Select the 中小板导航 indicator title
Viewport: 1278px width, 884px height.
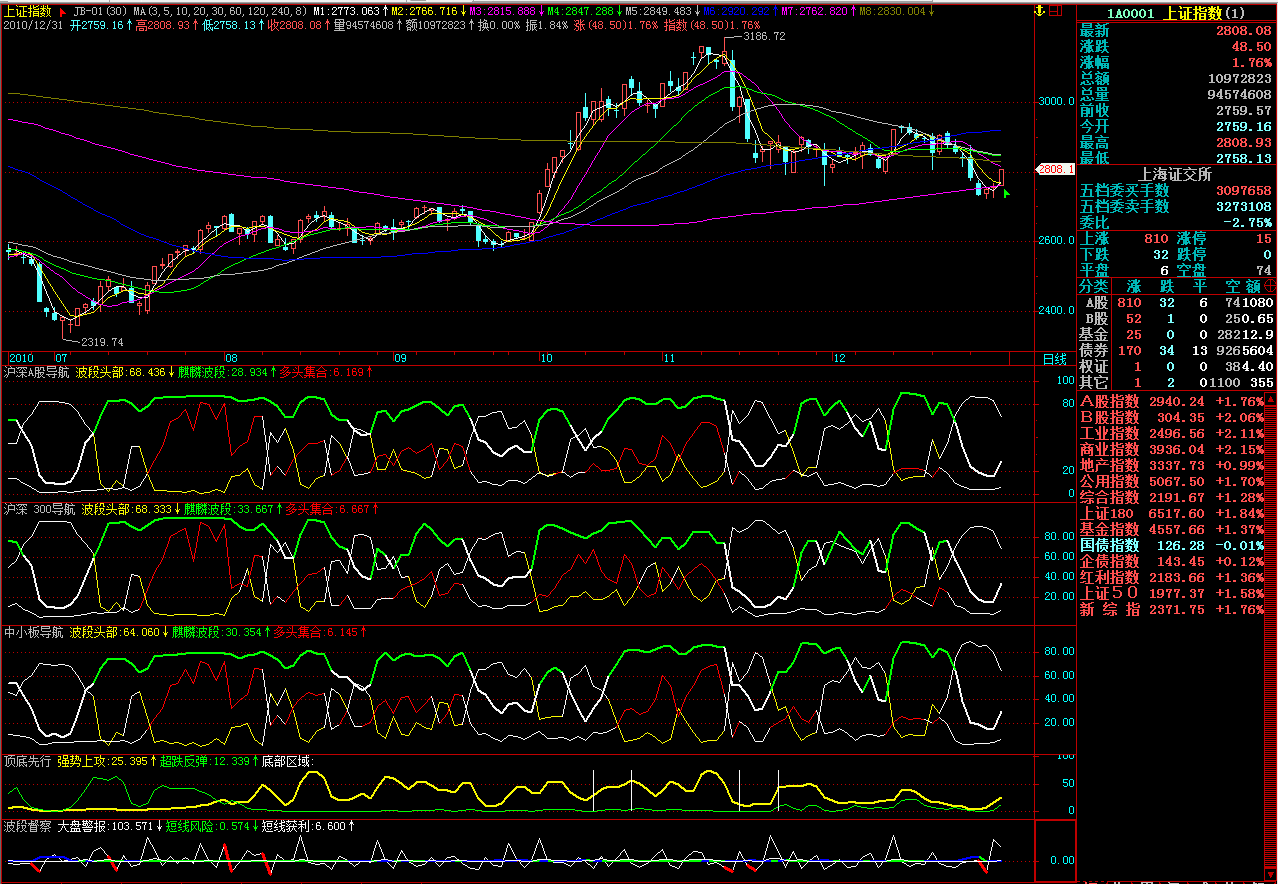33,632
